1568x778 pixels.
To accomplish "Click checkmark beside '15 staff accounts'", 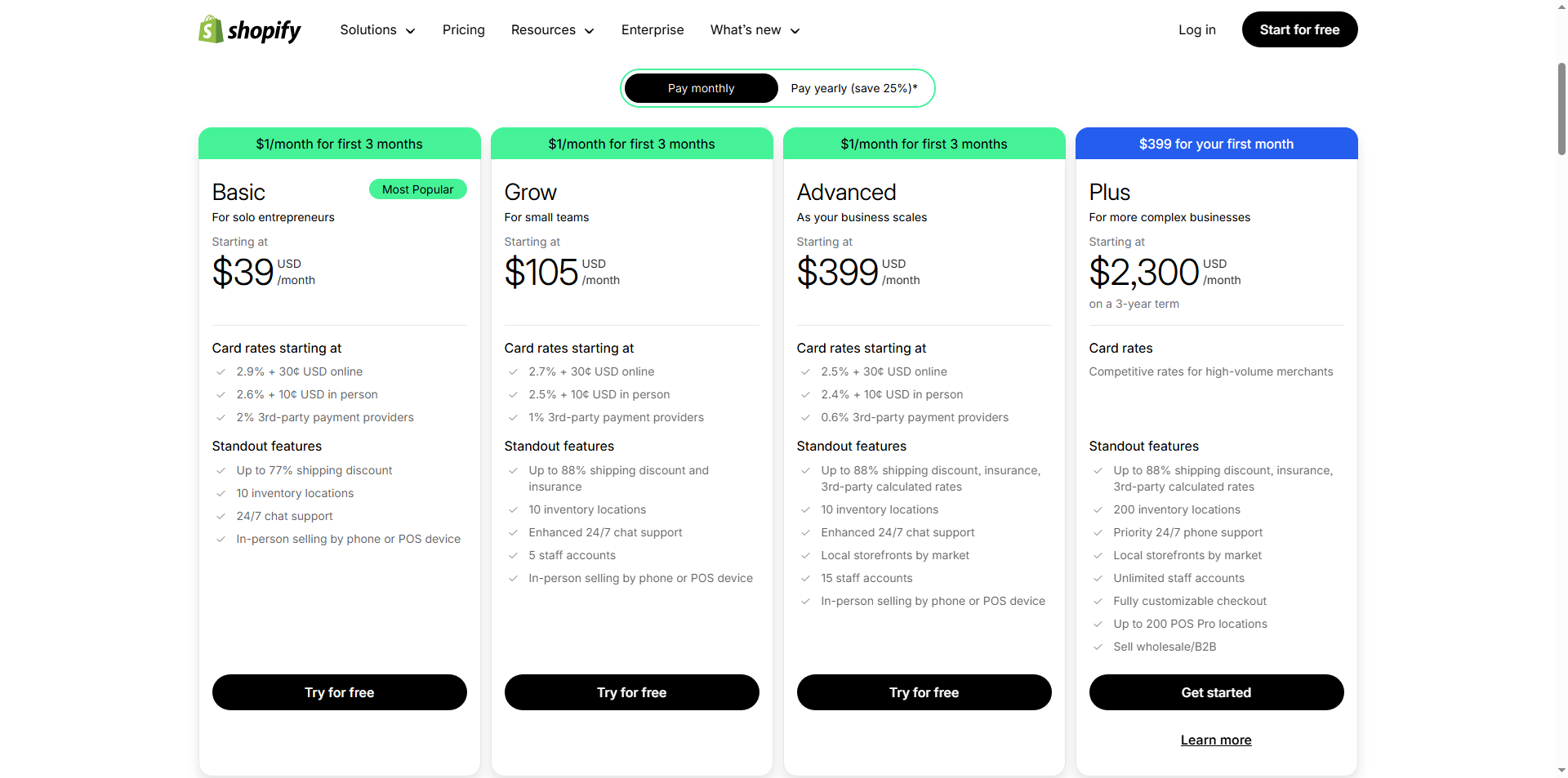I will (805, 579).
